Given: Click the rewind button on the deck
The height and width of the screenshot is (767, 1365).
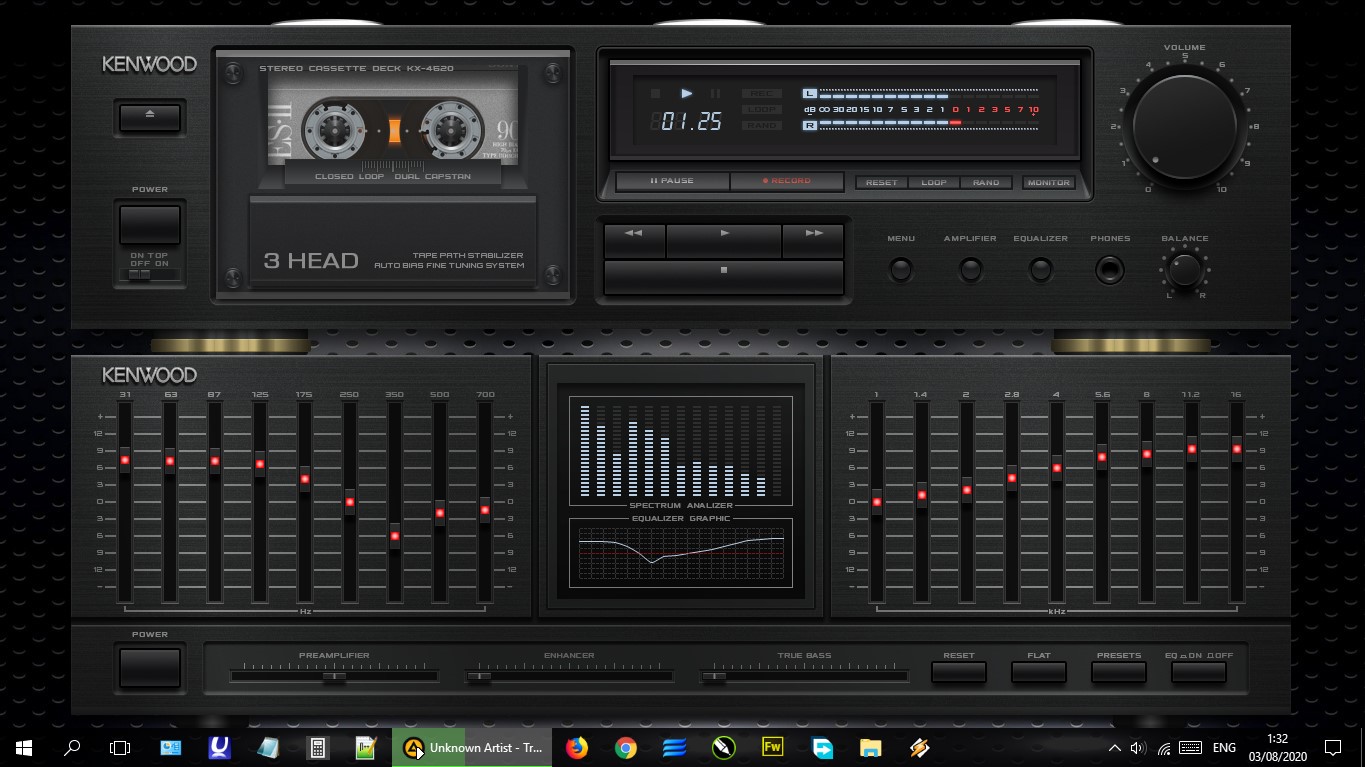Looking at the screenshot, I should 634,240.
